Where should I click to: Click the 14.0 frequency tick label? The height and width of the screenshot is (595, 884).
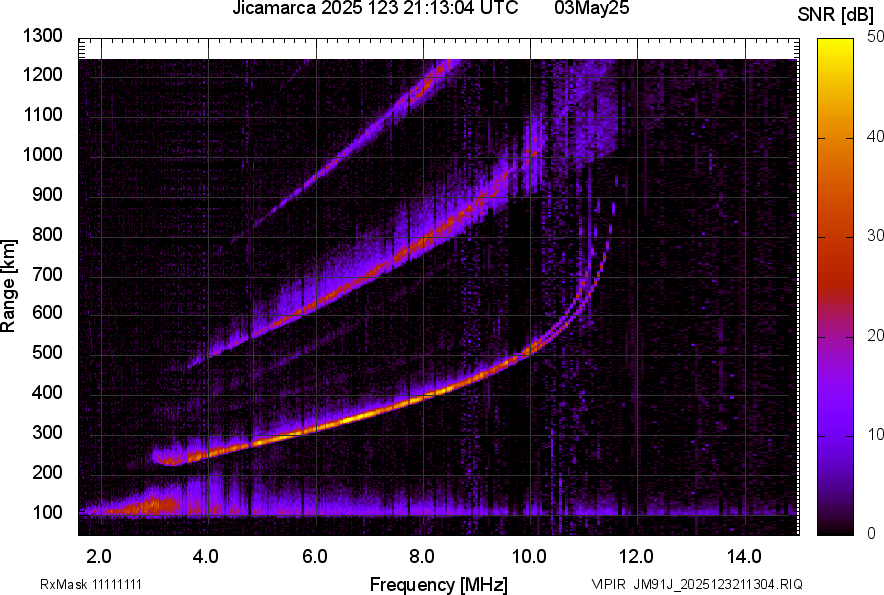742,556
